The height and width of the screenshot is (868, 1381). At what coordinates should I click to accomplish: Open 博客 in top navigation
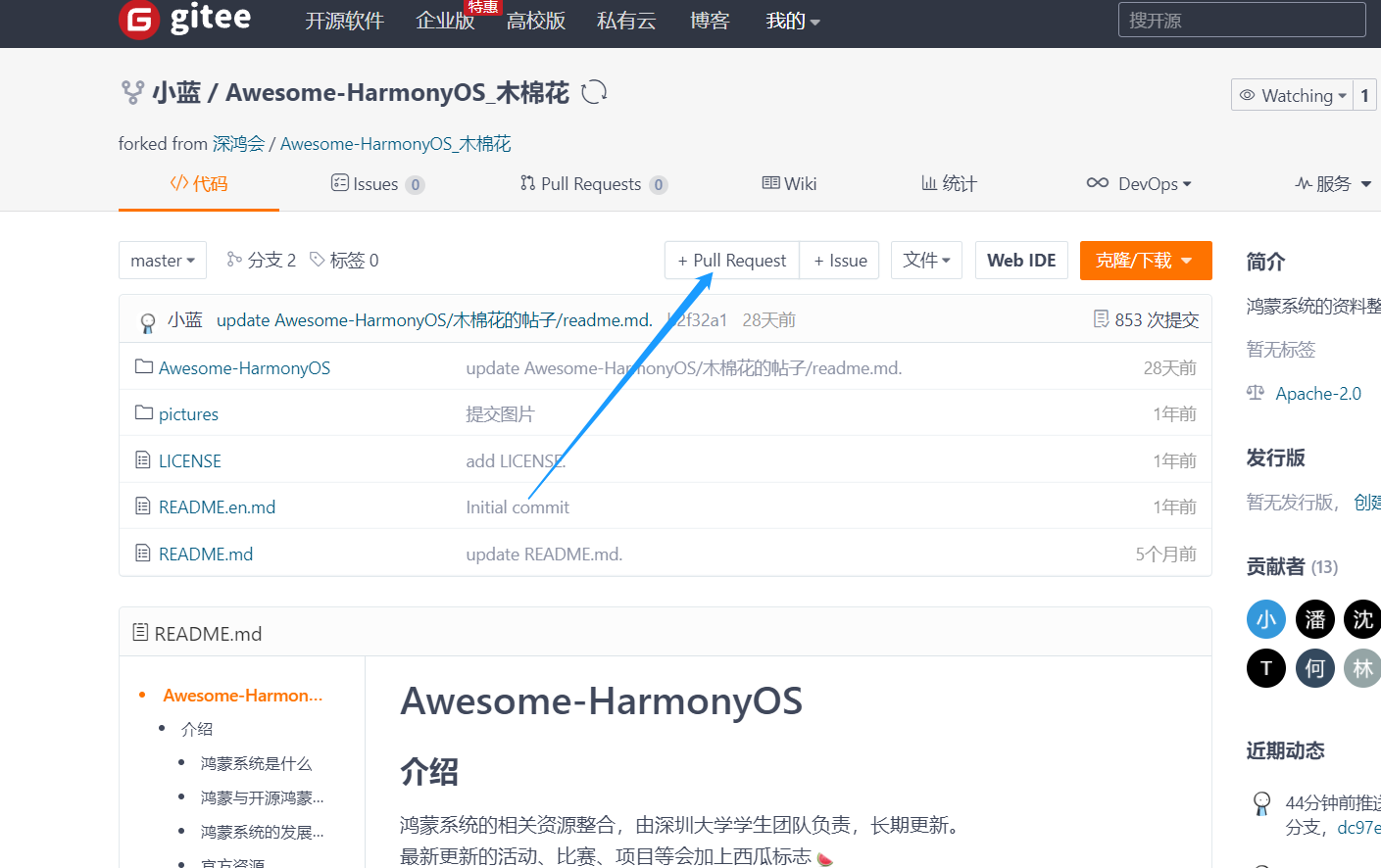tap(710, 21)
